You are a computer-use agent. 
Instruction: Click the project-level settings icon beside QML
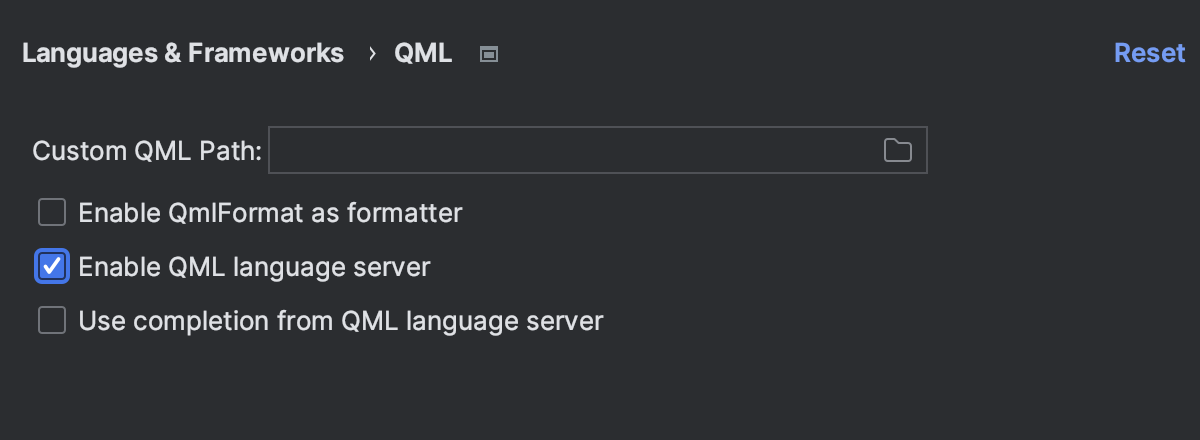(x=488, y=54)
